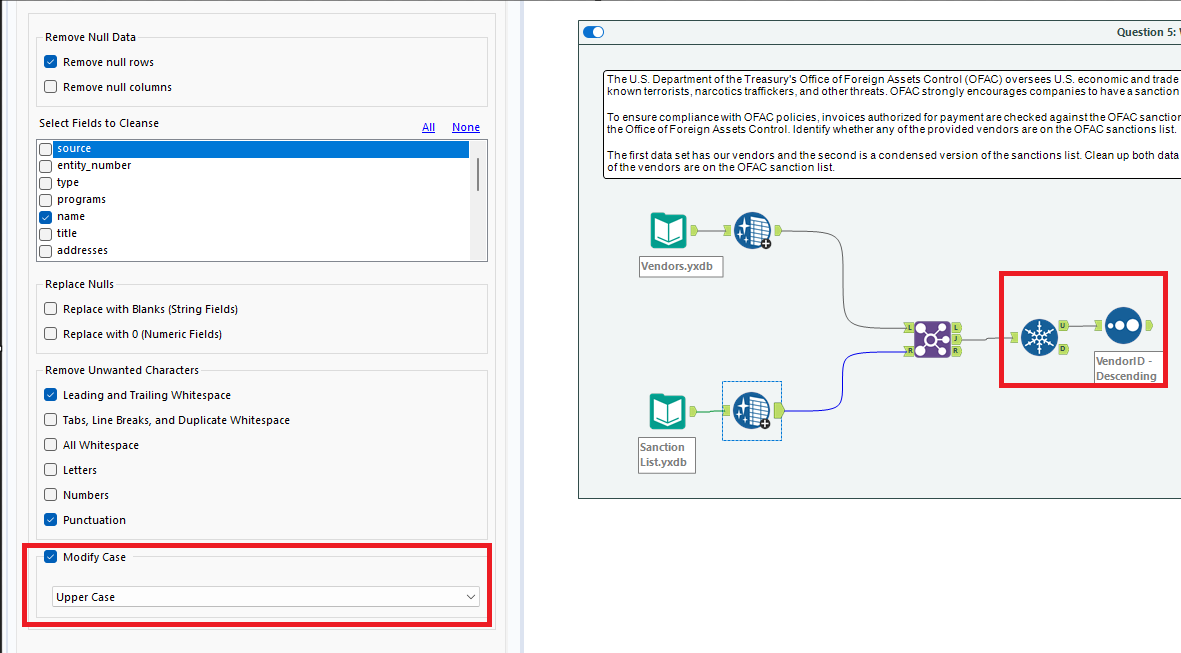Screen dimensions: 1181x653
Task: Select the Sanction List.yxdb Input Data tool
Action: click(x=667, y=412)
